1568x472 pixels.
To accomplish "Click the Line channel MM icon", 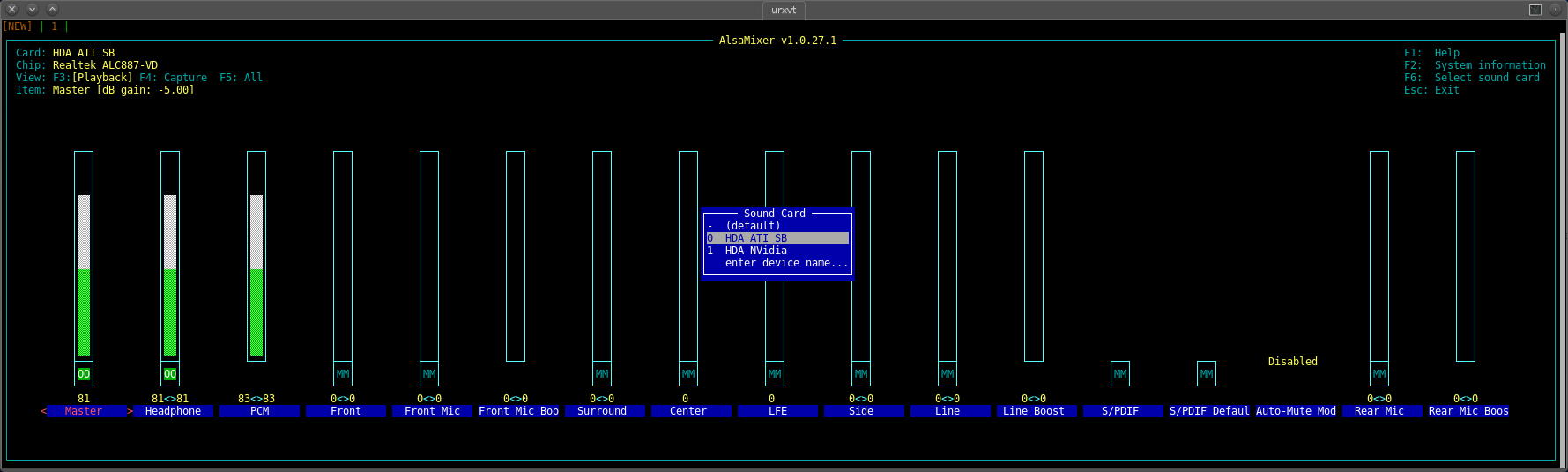I will pyautogui.click(x=947, y=374).
